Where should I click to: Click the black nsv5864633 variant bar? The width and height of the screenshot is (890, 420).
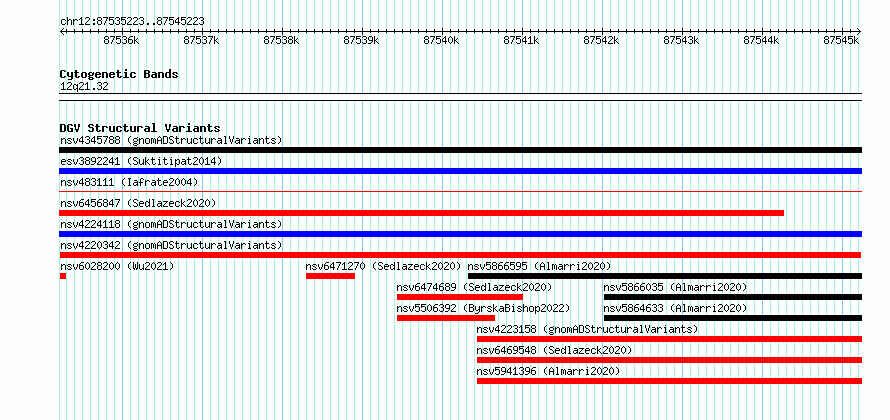pos(733,318)
